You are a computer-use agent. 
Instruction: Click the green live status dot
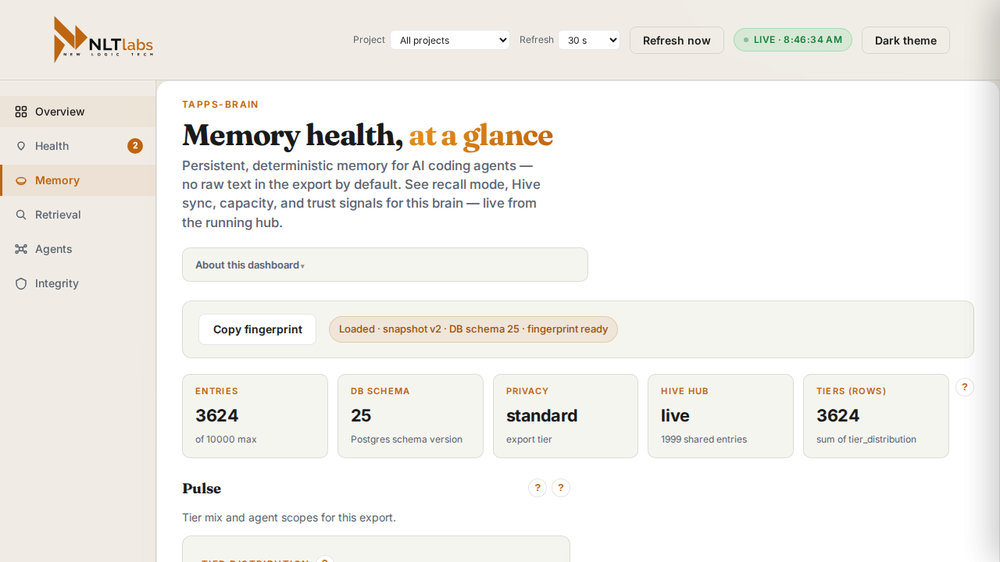tap(746, 40)
